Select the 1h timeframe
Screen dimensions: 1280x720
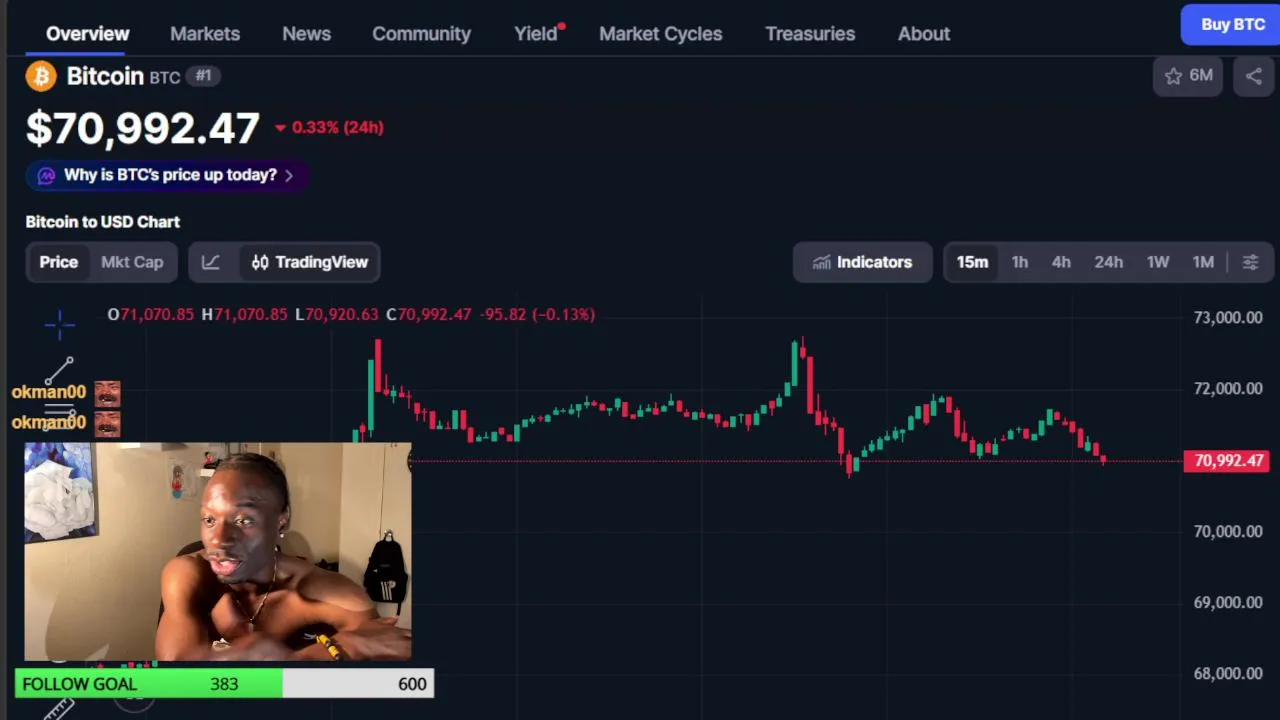(x=1019, y=262)
